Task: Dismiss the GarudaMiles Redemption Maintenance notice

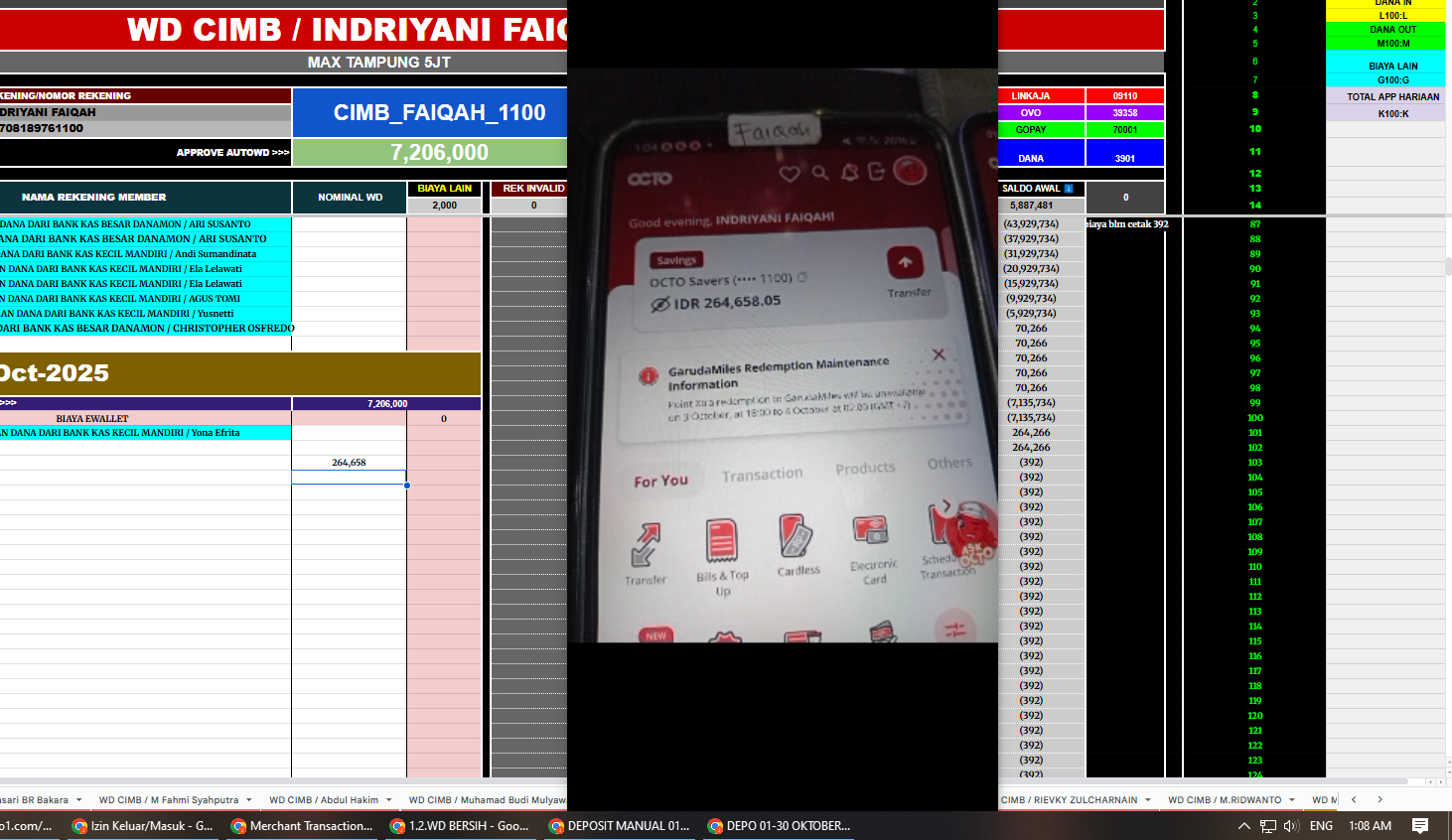Action: point(939,354)
